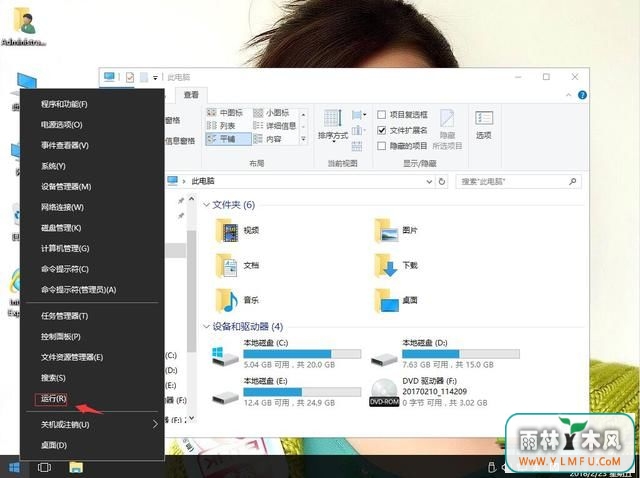Click the navigation pane scrollbar
The width and height of the screenshot is (640, 478).
point(191,291)
